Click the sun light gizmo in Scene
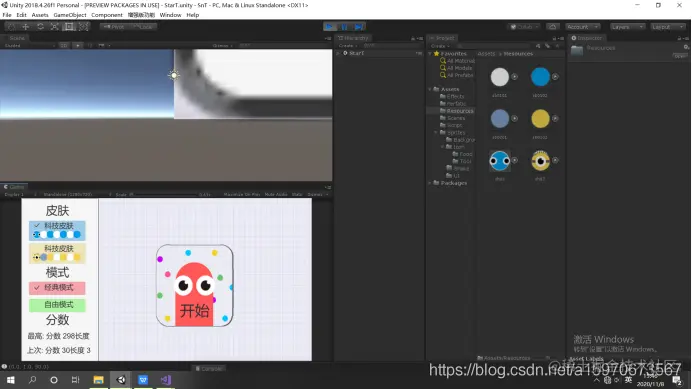The image size is (692, 389). 174,75
